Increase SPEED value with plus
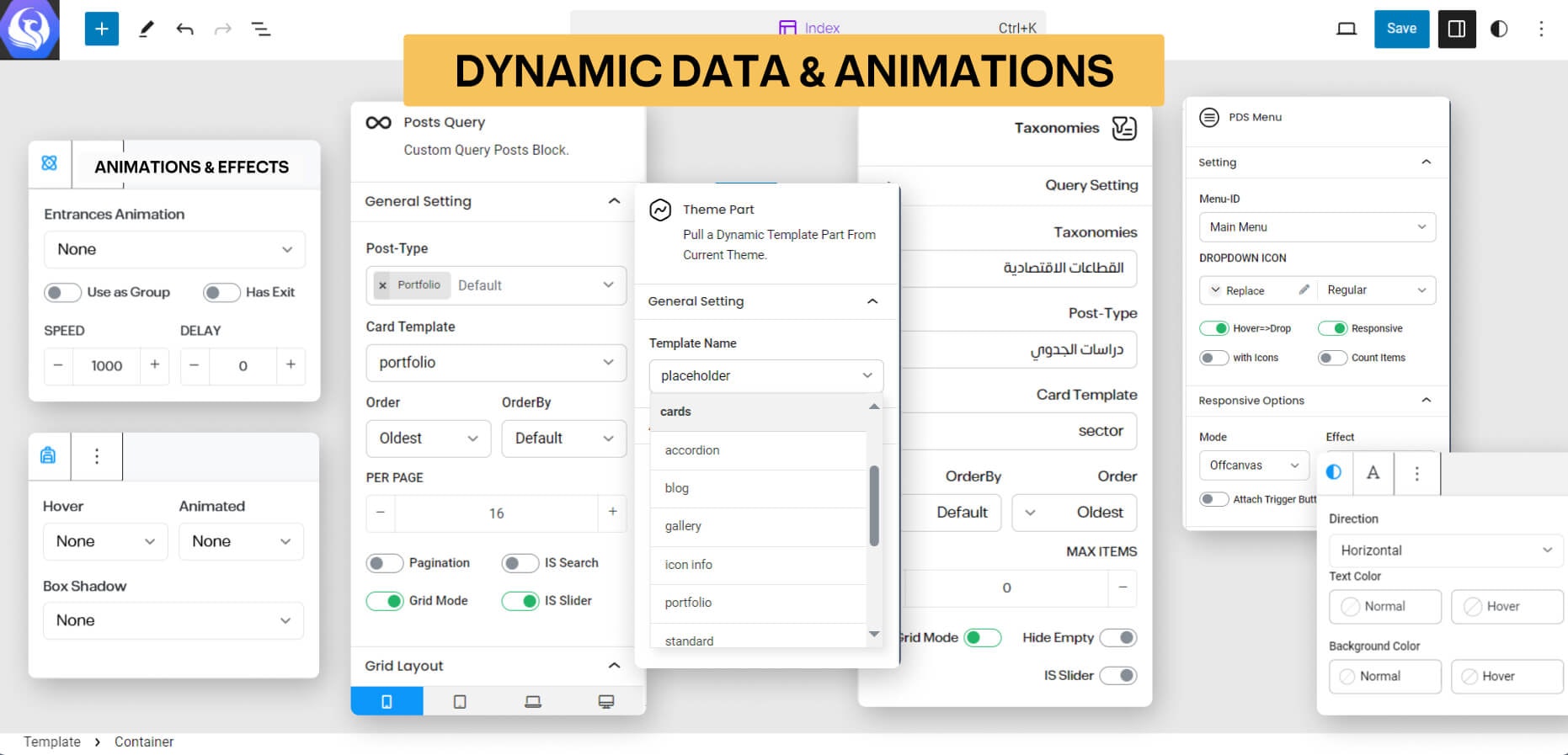The image size is (1568, 755). [x=155, y=365]
